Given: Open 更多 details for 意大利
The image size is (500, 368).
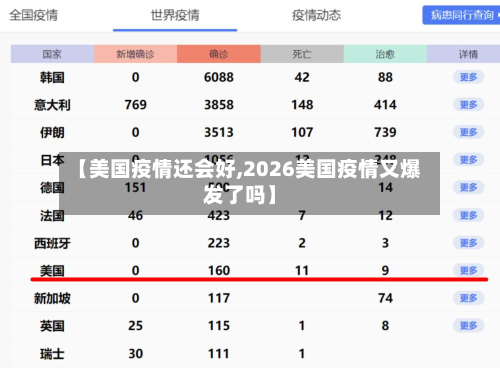Looking at the screenshot, I should pos(468,105).
